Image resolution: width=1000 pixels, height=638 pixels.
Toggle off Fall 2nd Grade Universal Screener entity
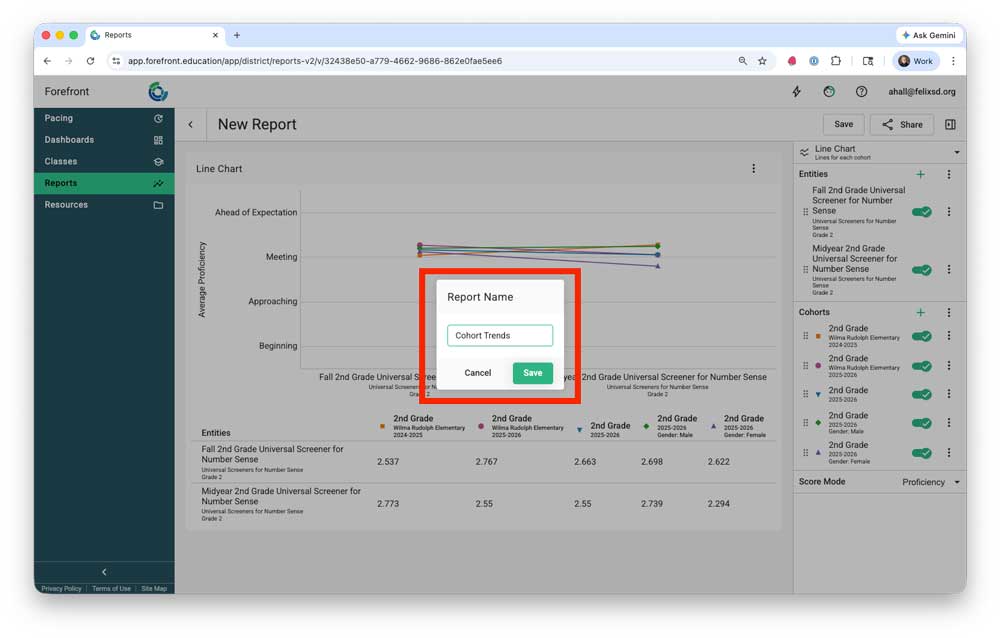click(921, 212)
